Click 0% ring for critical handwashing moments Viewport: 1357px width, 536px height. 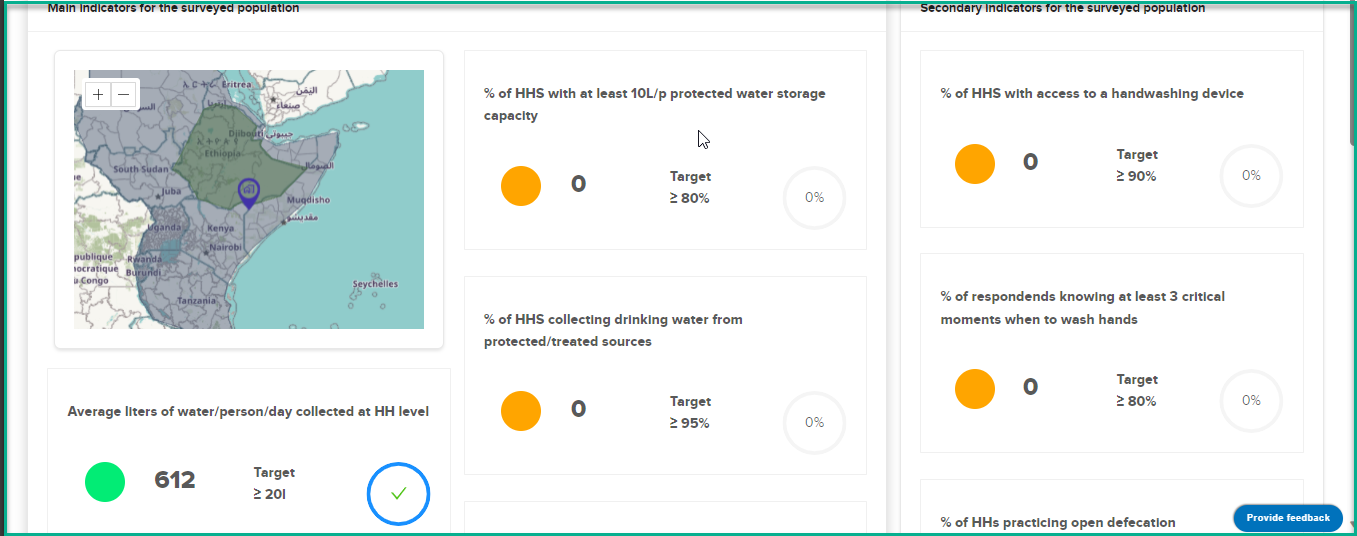pos(1251,401)
